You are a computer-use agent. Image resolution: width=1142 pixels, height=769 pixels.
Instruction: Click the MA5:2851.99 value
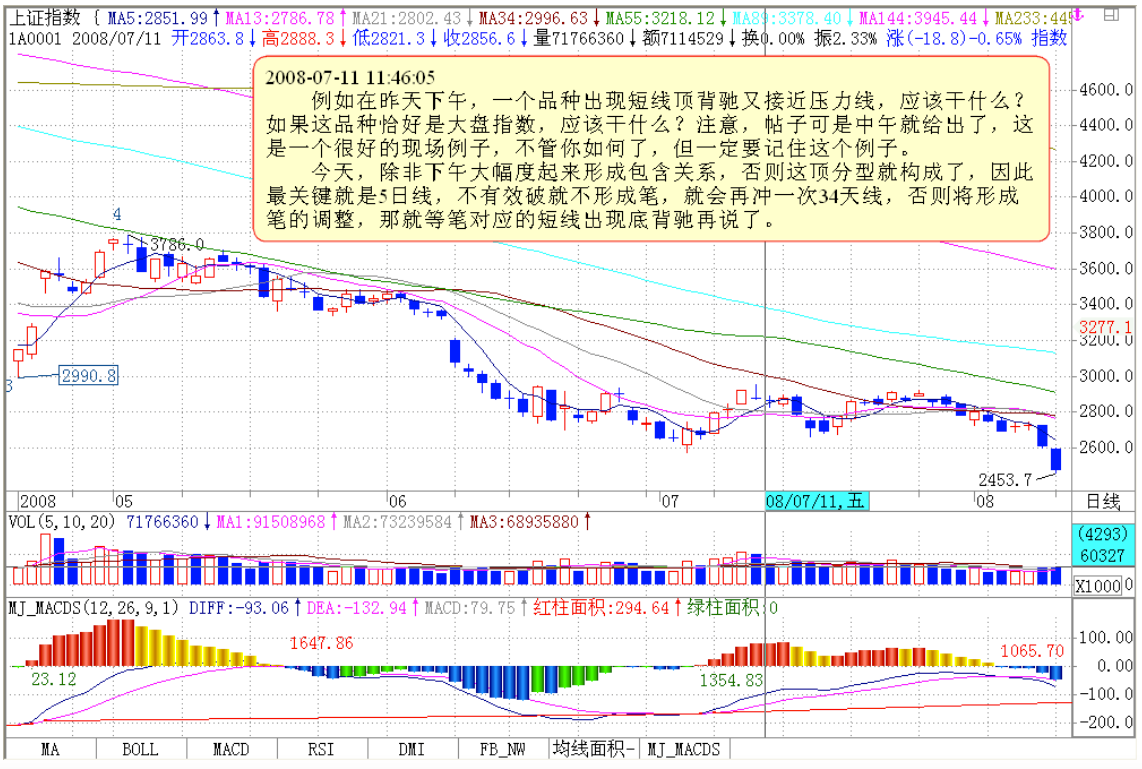(157, 17)
